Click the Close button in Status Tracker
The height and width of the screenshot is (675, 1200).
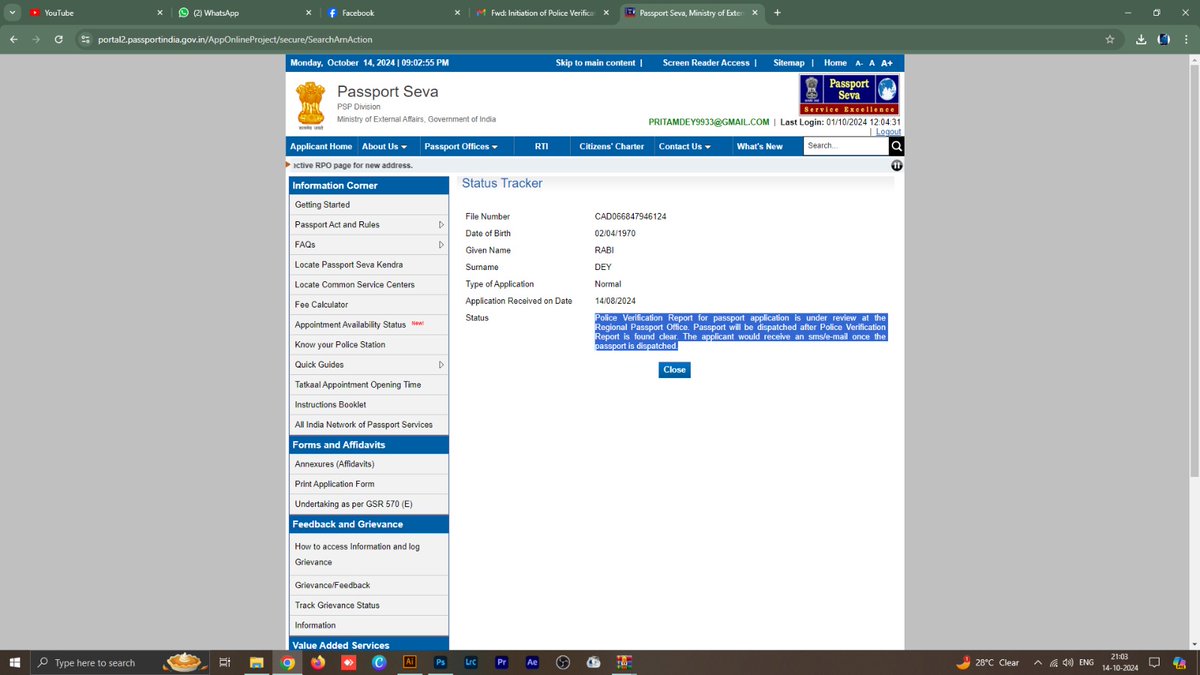click(674, 370)
